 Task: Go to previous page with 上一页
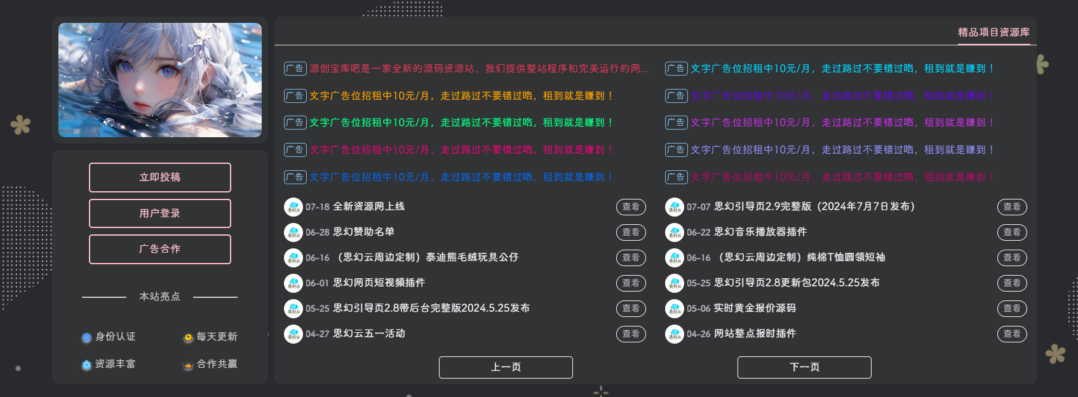506,367
